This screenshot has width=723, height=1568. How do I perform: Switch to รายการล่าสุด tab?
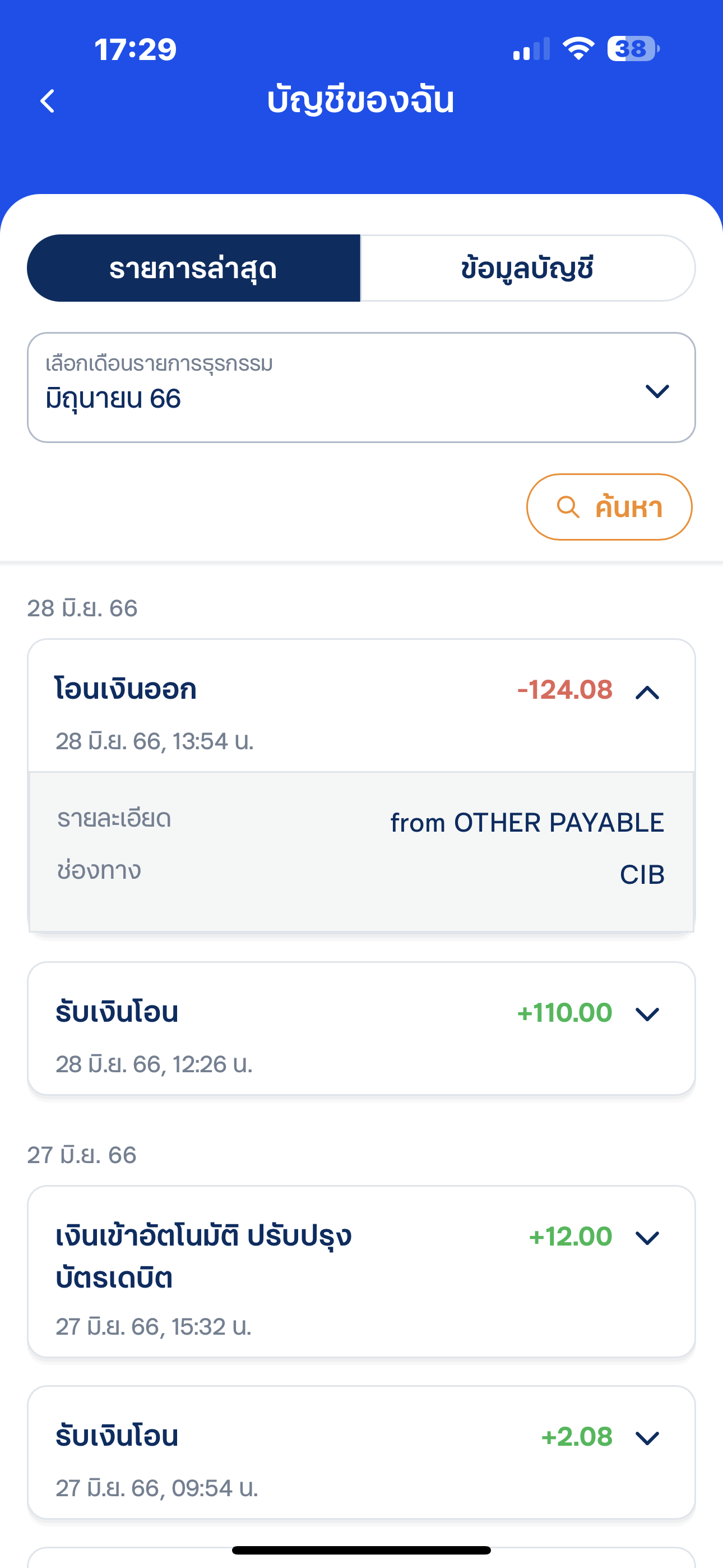pyautogui.click(x=193, y=269)
